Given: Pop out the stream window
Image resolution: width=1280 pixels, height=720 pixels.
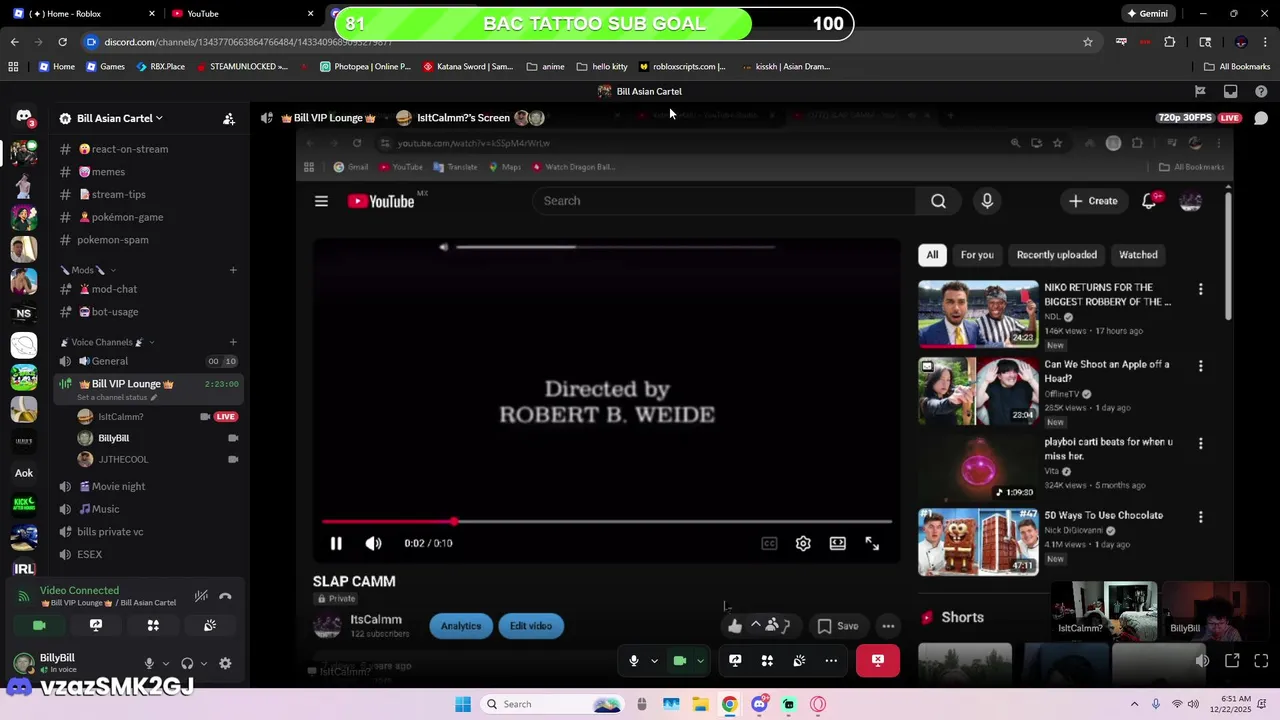Looking at the screenshot, I should coord(1232,660).
